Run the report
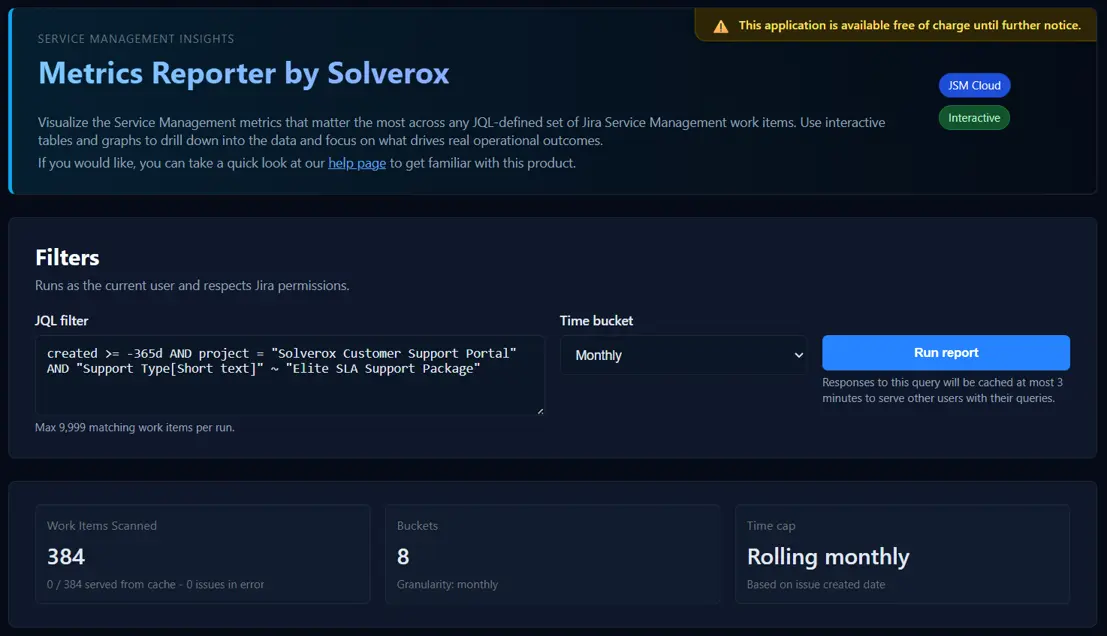The width and height of the screenshot is (1107, 636). (x=945, y=353)
